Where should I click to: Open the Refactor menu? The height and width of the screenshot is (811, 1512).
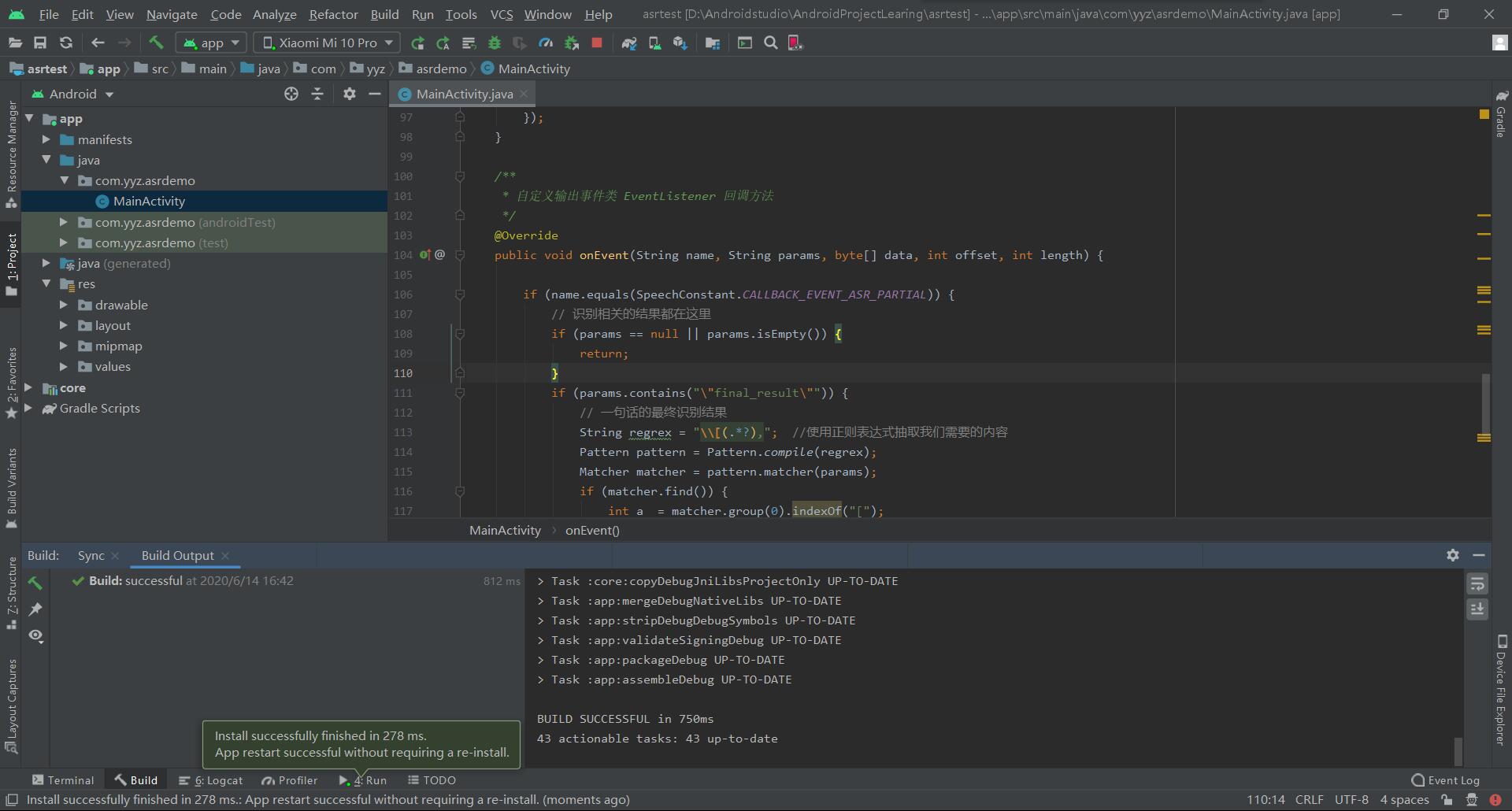click(333, 14)
